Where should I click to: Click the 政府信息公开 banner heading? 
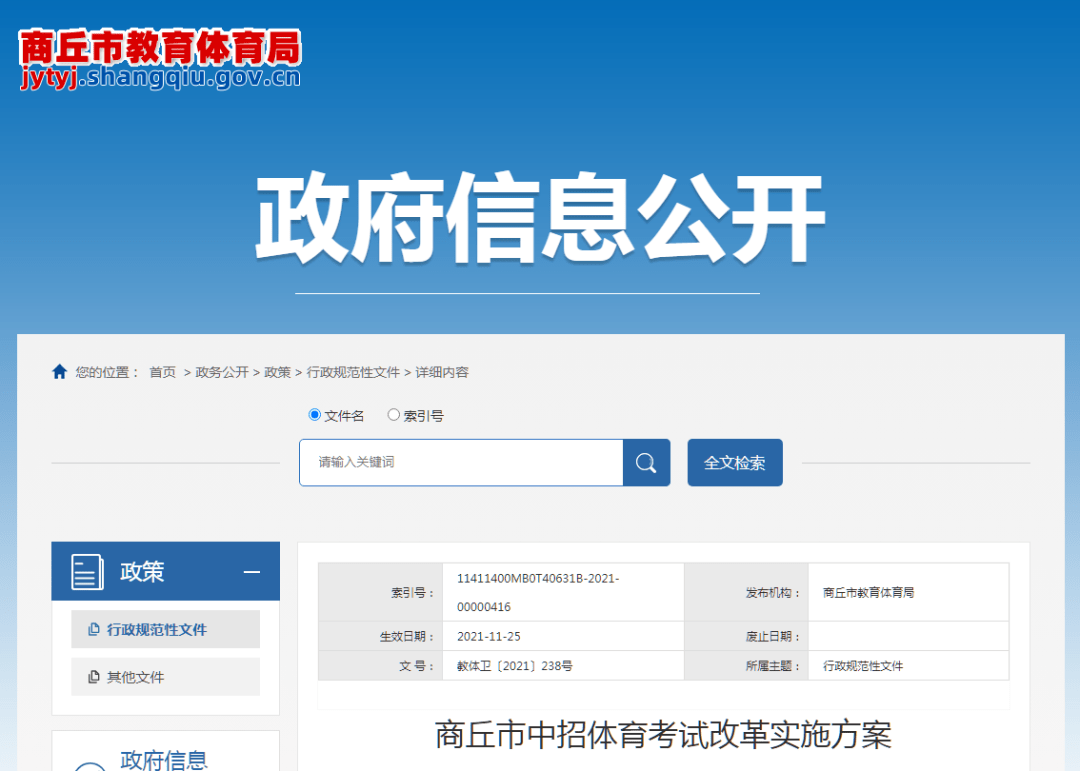540,218
